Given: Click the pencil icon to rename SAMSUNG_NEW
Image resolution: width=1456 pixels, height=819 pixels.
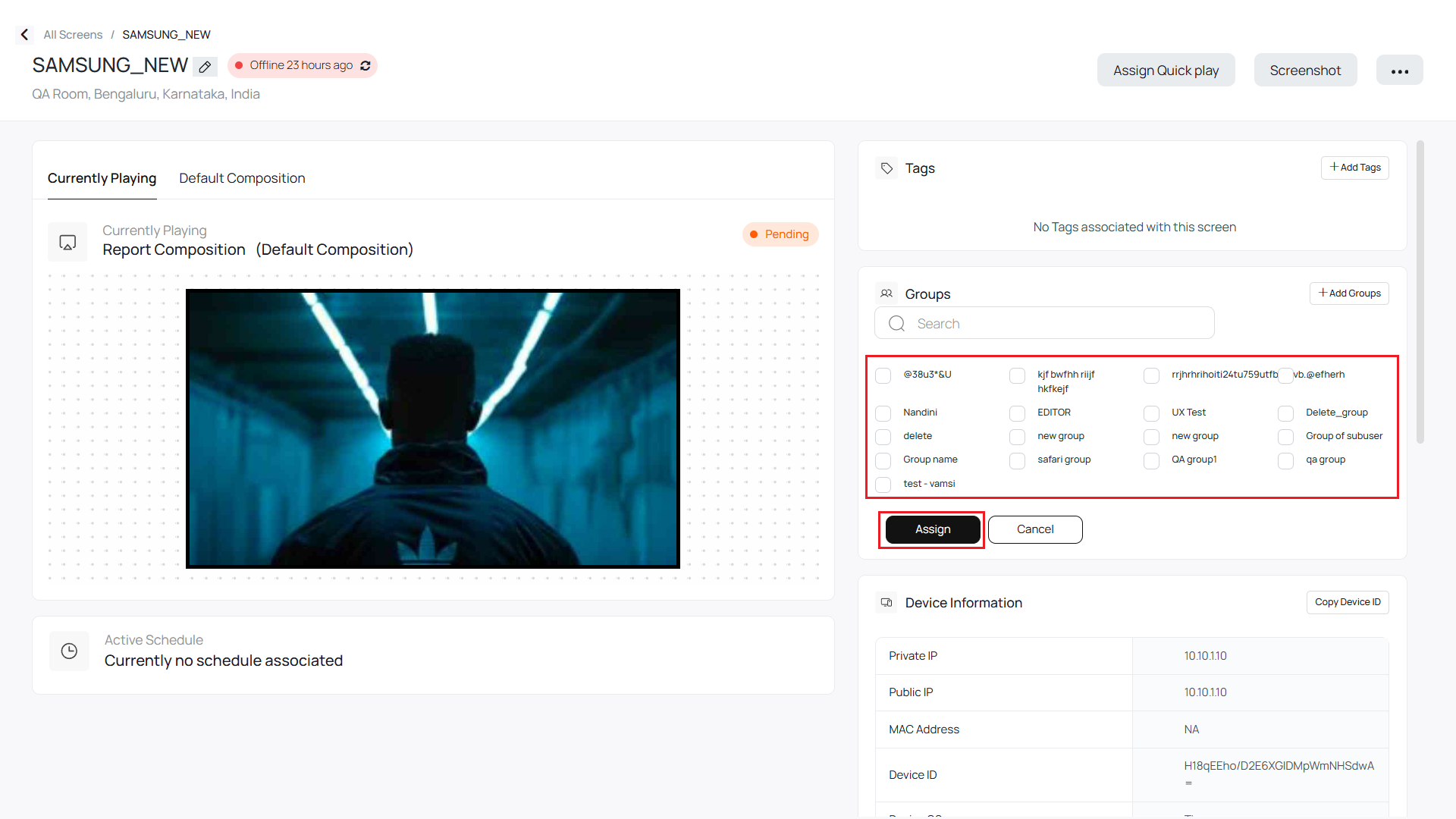Looking at the screenshot, I should point(203,67).
